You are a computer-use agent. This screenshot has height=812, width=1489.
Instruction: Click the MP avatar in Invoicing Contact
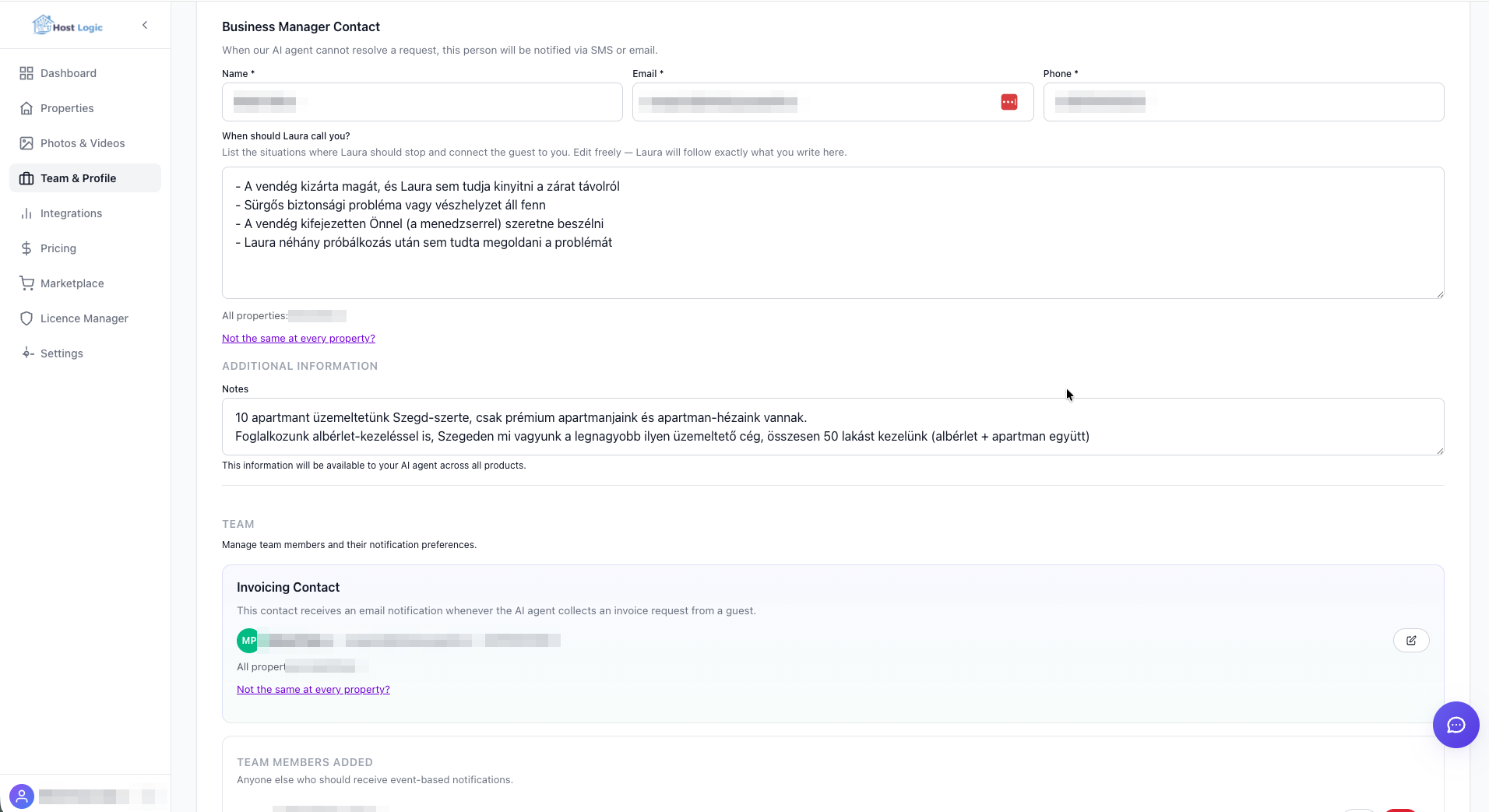[x=248, y=641]
